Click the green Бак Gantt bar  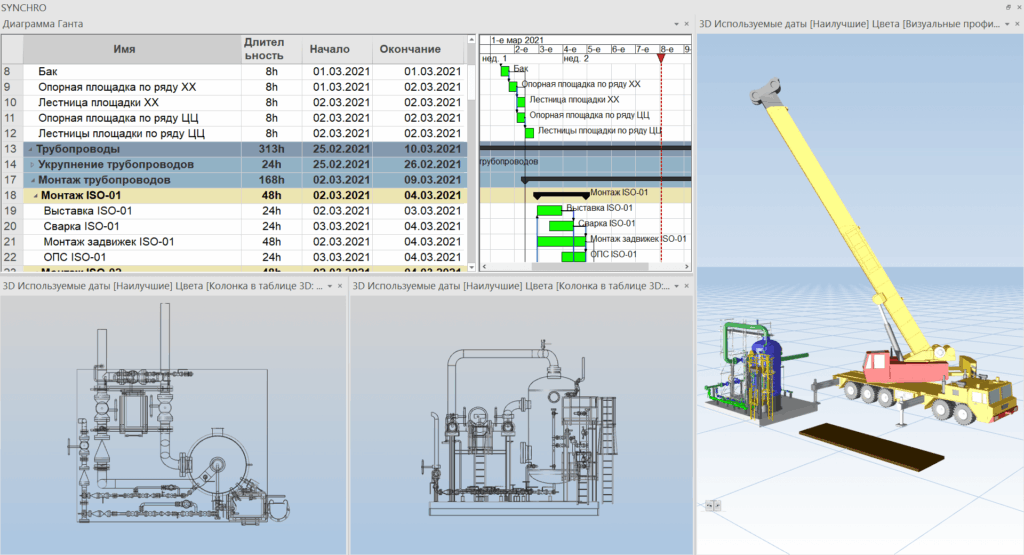click(x=505, y=71)
